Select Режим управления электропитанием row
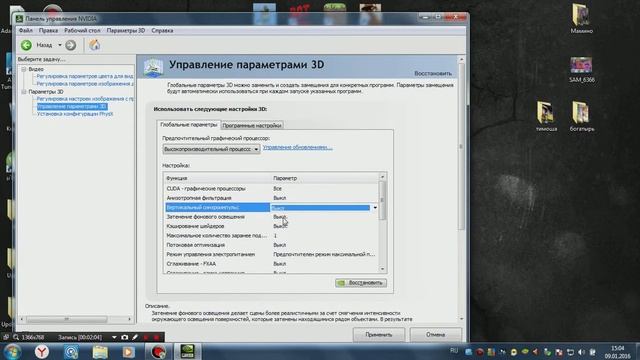The width and height of the screenshot is (640, 360). [x=272, y=254]
